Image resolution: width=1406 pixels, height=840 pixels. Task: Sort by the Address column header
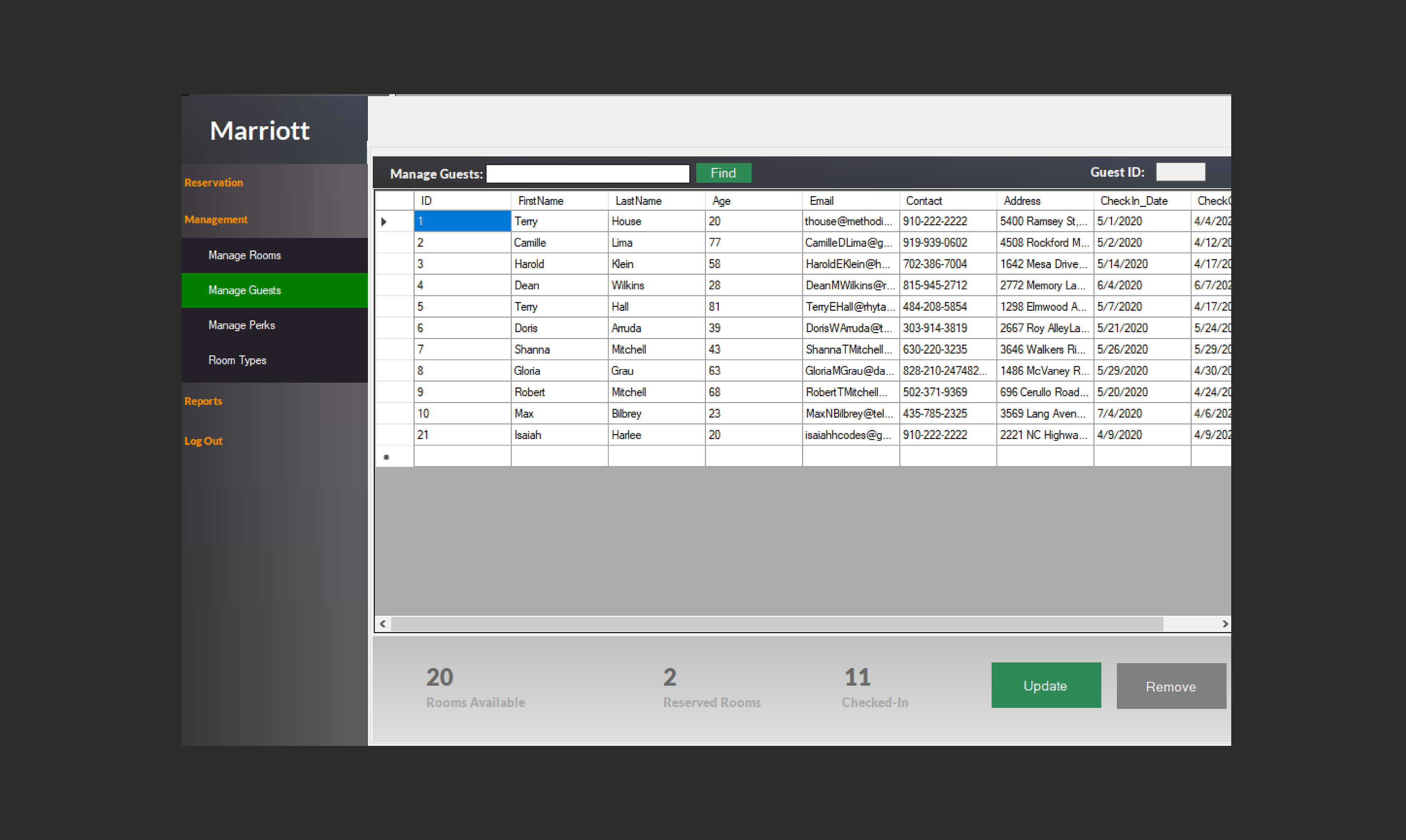tap(1045, 201)
